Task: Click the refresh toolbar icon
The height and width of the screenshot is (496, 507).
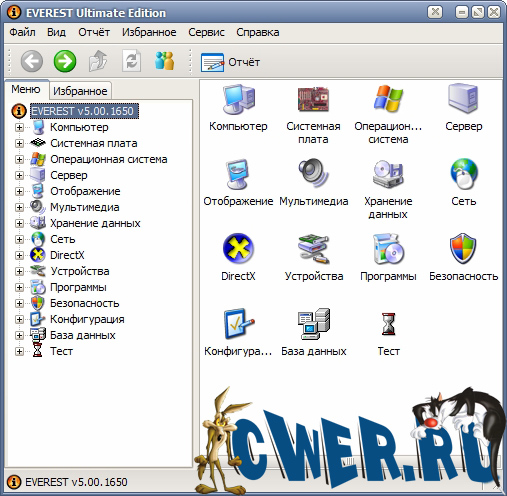Action: pos(131,61)
